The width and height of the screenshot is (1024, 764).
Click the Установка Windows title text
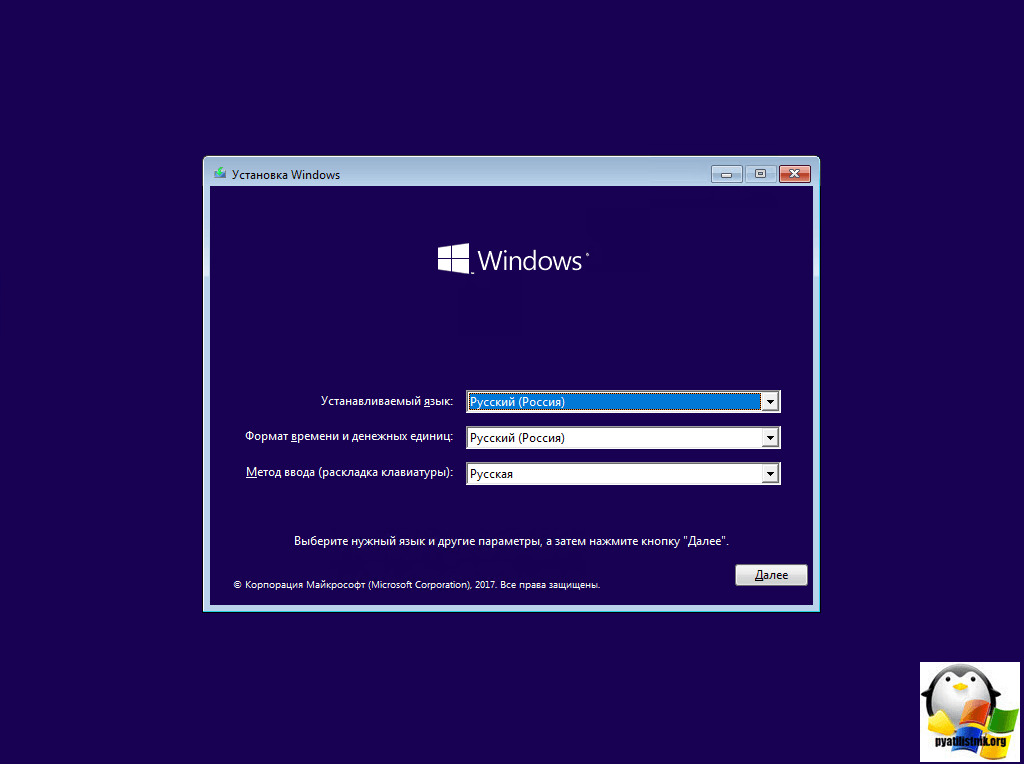click(286, 175)
